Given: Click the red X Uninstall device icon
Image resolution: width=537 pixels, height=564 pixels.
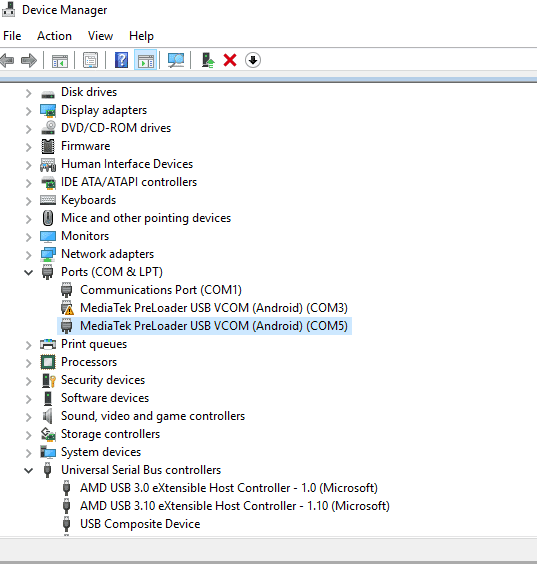Looking at the screenshot, I should (230, 60).
